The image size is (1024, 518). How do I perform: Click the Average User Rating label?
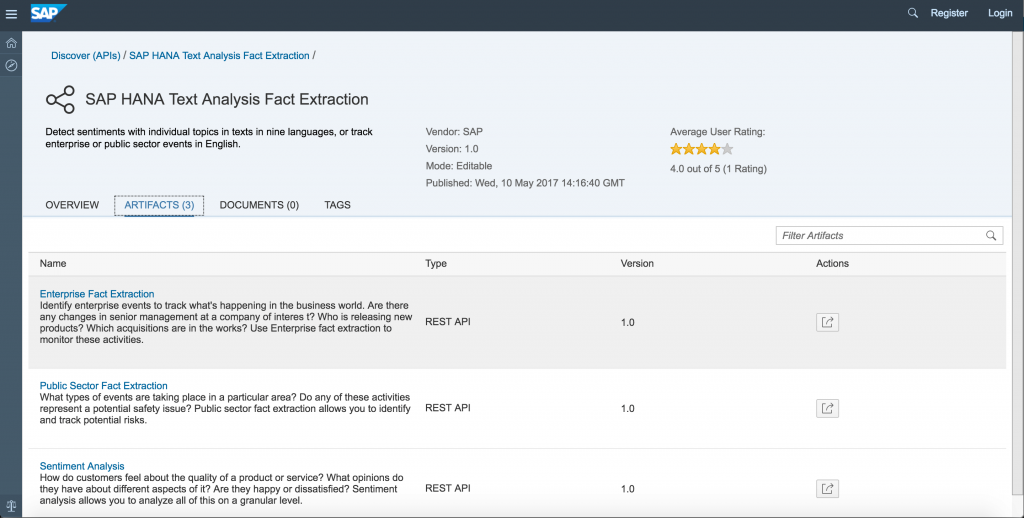pos(718,132)
